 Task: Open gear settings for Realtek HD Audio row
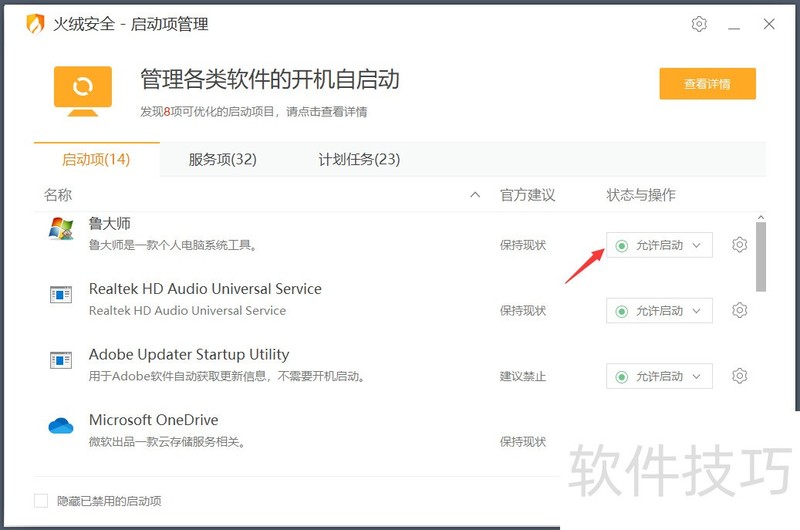pyautogui.click(x=739, y=310)
